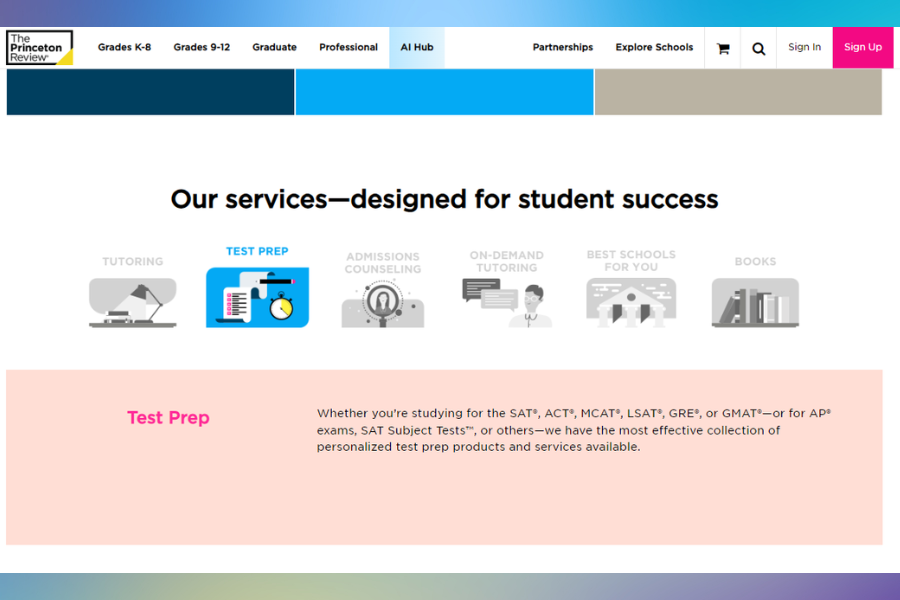The width and height of the screenshot is (900, 600).
Task: Open the Grades K-8 menu
Action: tap(125, 47)
